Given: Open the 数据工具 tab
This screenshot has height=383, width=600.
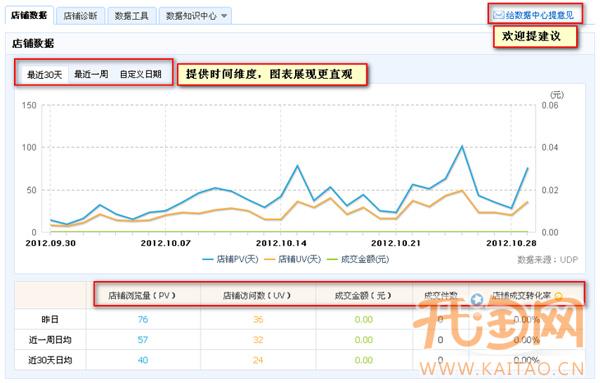Looking at the screenshot, I should 132,16.
